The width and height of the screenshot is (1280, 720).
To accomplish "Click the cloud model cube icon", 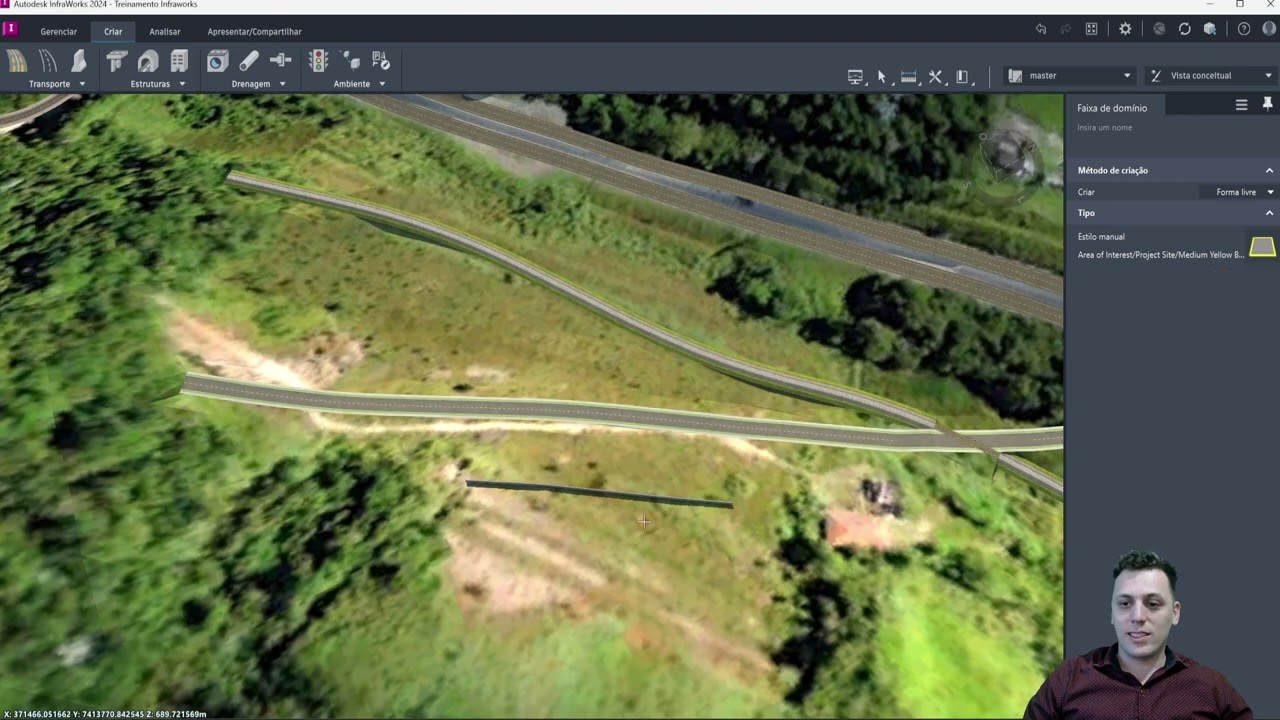I will click(x=1210, y=29).
